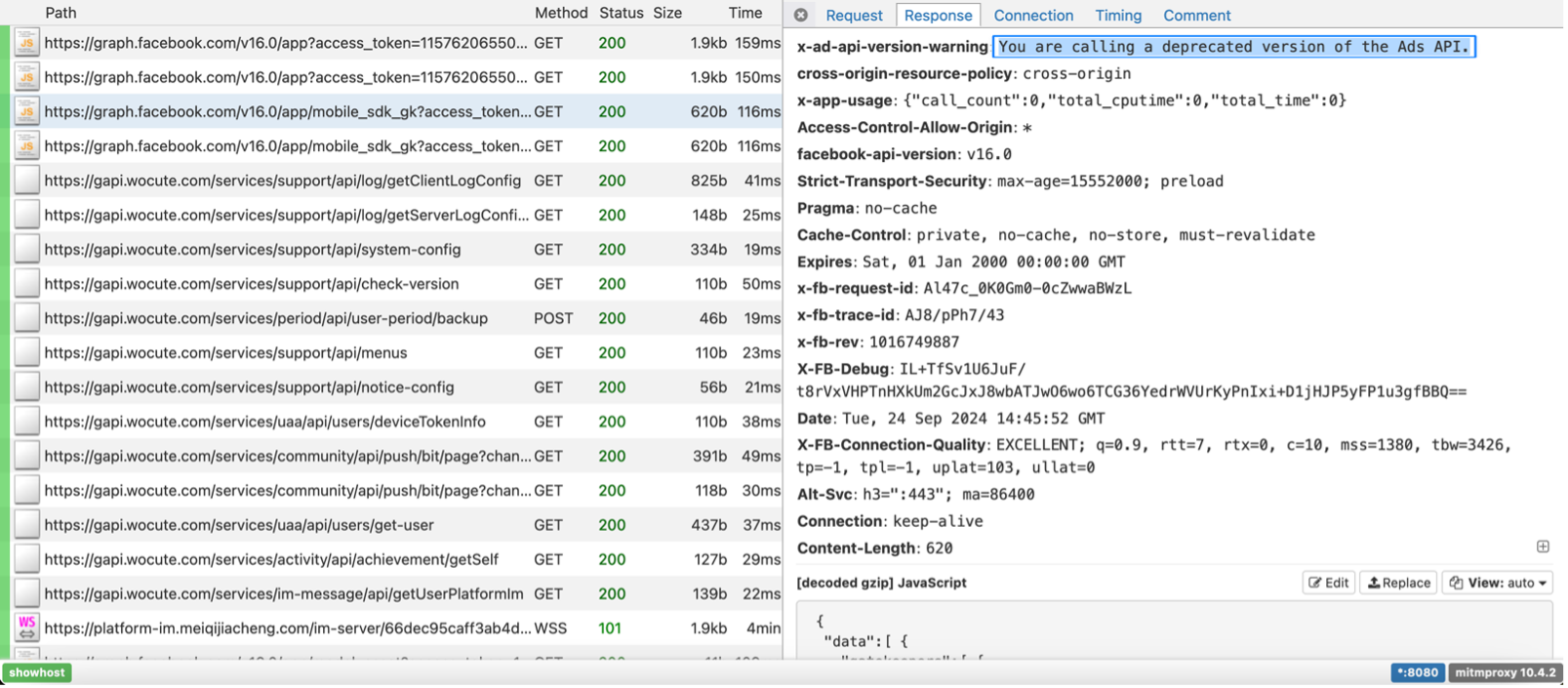Open the Comment tab
Image resolution: width=1568 pixels, height=688 pixels.
tap(1196, 16)
